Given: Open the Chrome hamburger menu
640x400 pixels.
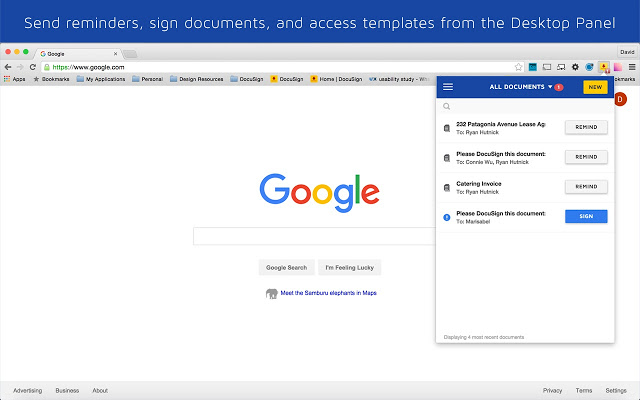Looking at the screenshot, I should point(632,67).
